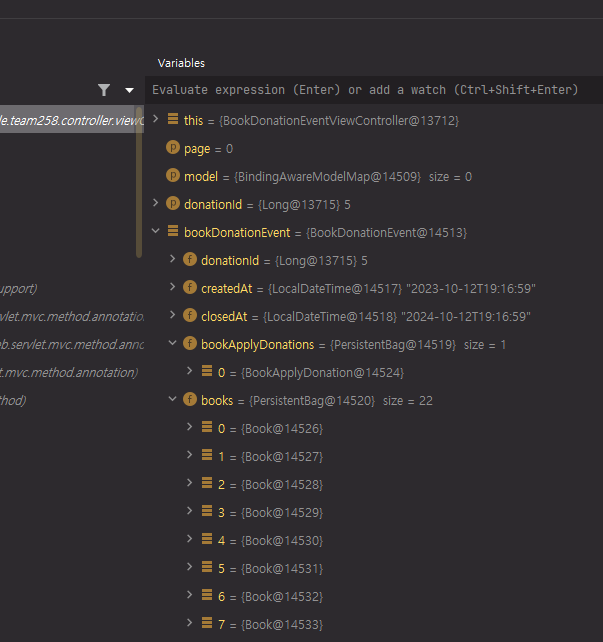Click the element icon of Book@14533
Viewport: 603px width, 642px height.
tap(207, 623)
